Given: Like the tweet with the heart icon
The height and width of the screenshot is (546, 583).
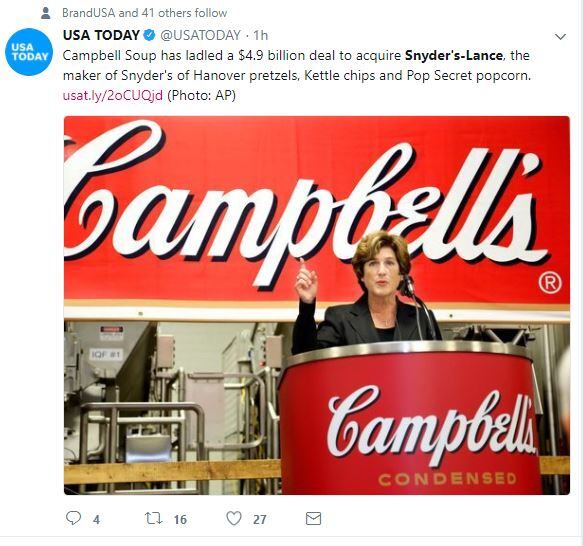Looking at the screenshot, I should pos(234,518).
